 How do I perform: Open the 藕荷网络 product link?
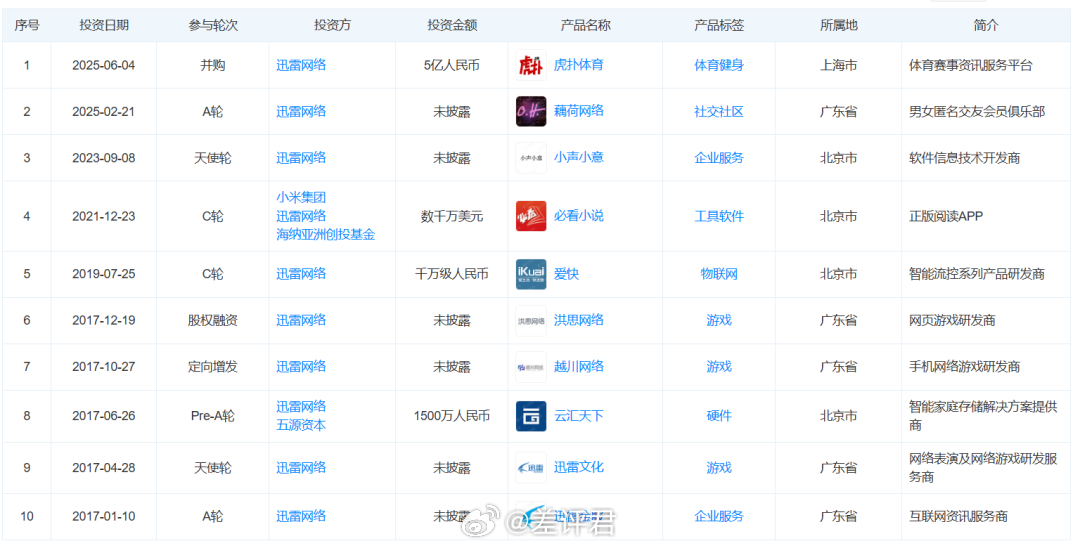(579, 111)
